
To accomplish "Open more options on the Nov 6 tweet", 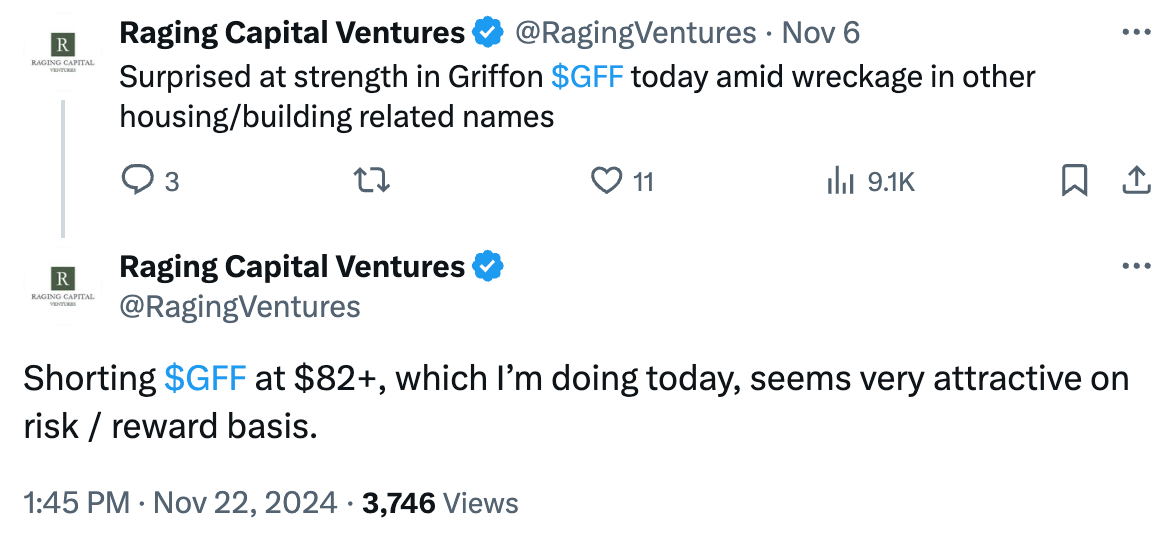I will click(x=1137, y=32).
